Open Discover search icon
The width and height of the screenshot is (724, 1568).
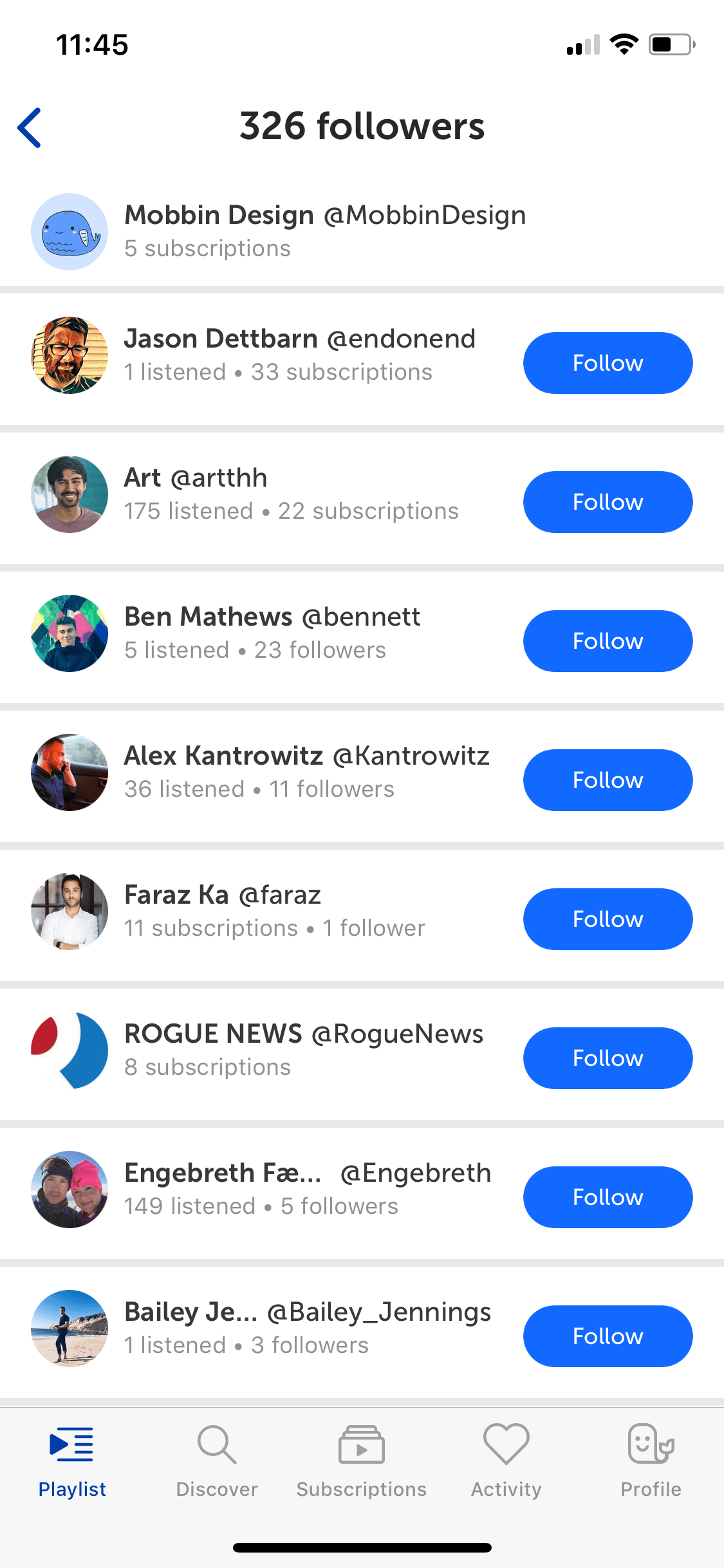tap(217, 1444)
